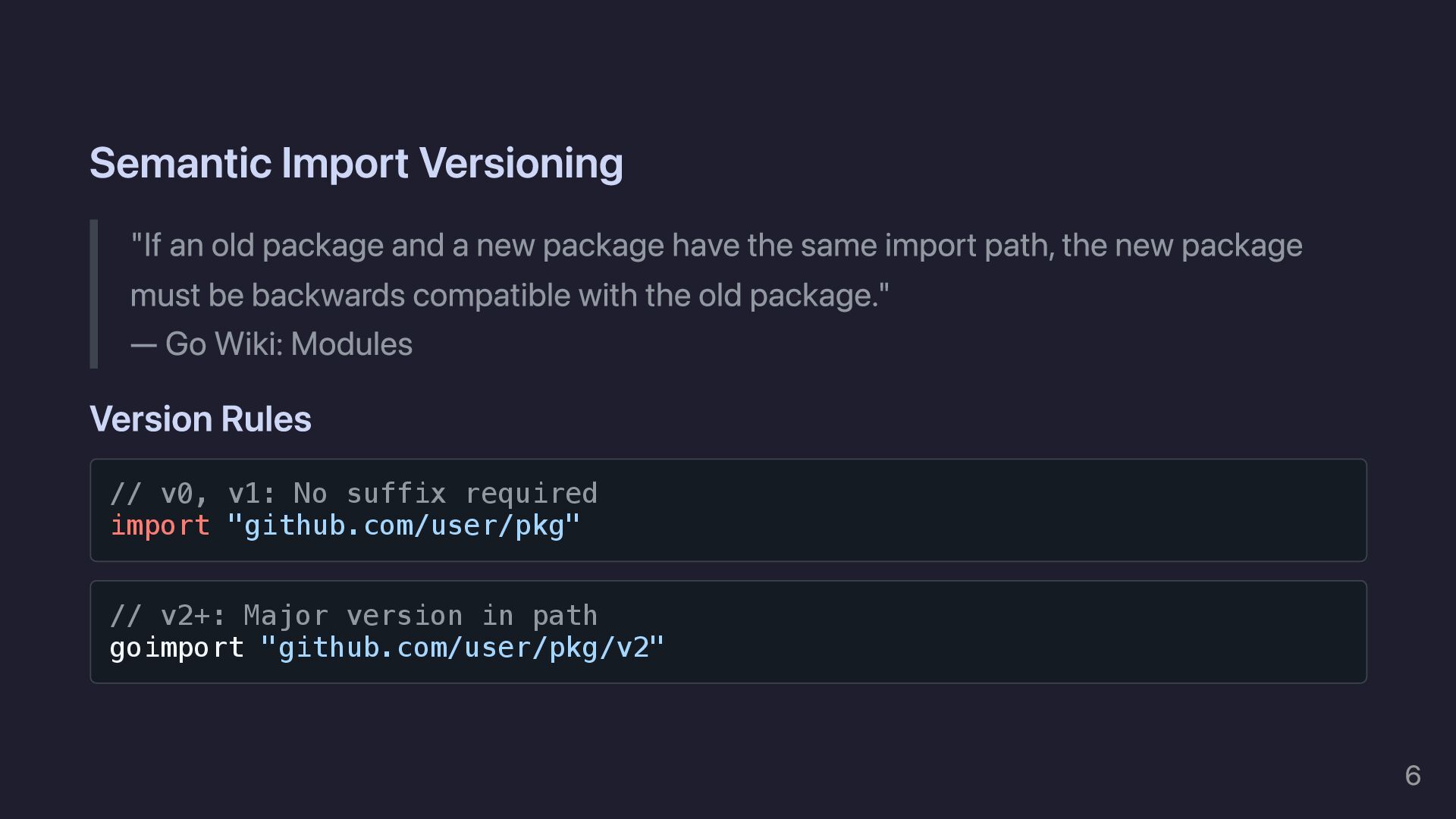Viewport: 1456px width, 819px height.
Task: Click the vertical blockquote bar beside the quote
Action: 94,294
